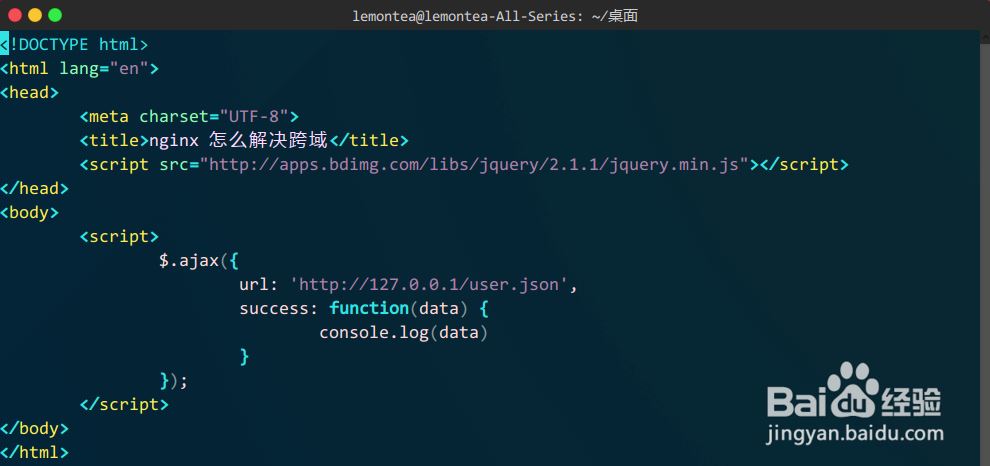Click the 'function' keyword in success callback
This screenshot has height=466, width=990.
[369, 308]
